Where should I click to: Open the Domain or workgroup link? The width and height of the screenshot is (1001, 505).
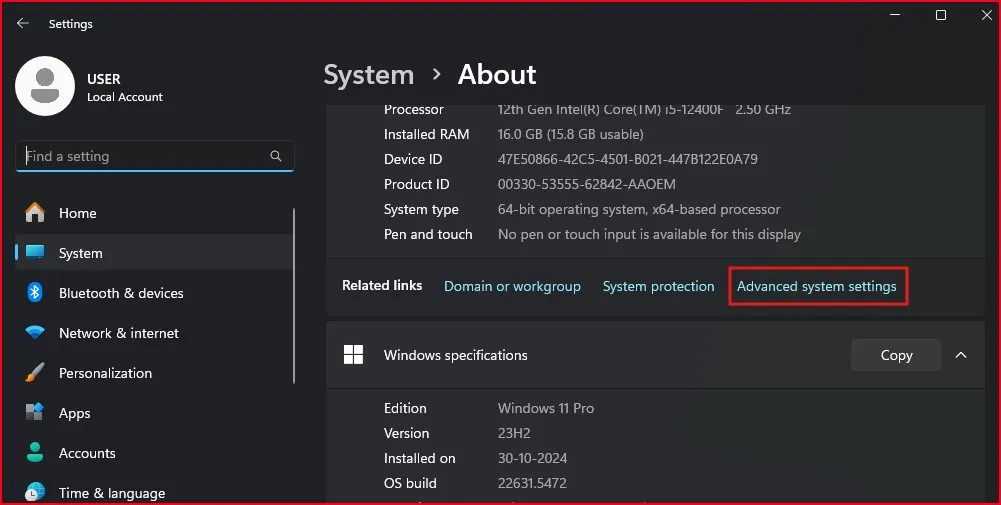tap(512, 286)
